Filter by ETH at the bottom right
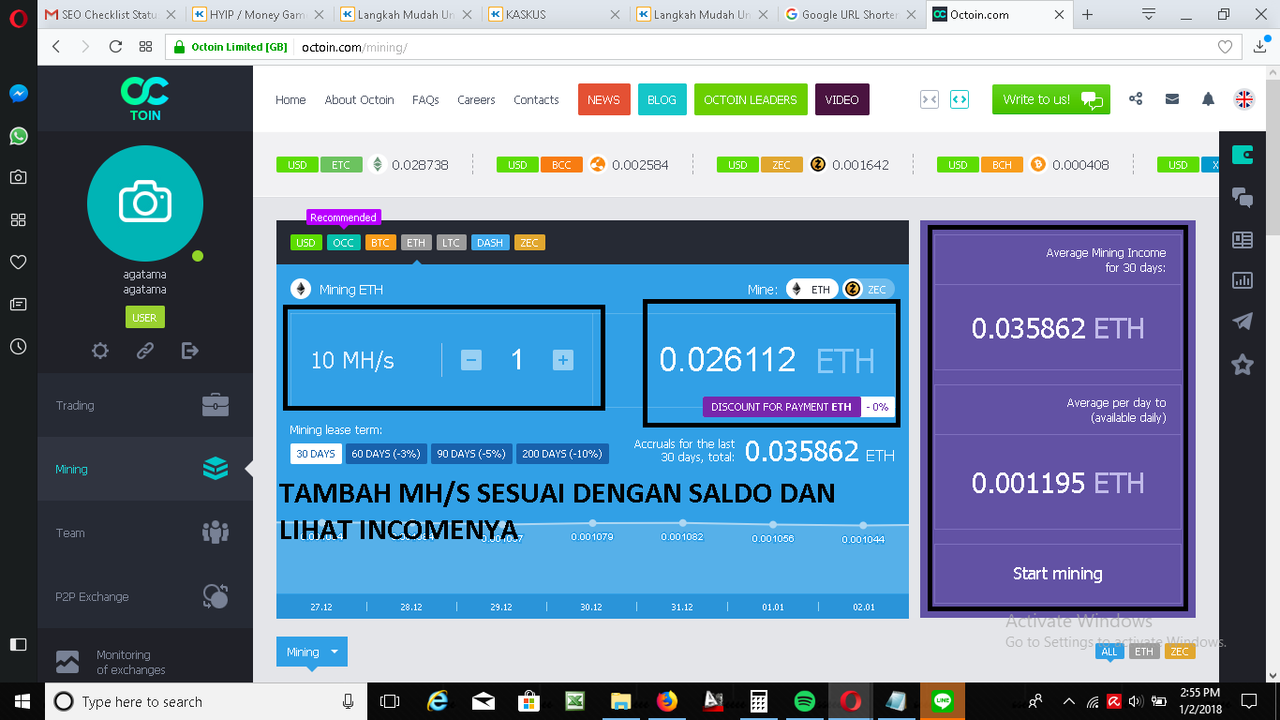Screen dimensions: 1280x720 point(1144,651)
